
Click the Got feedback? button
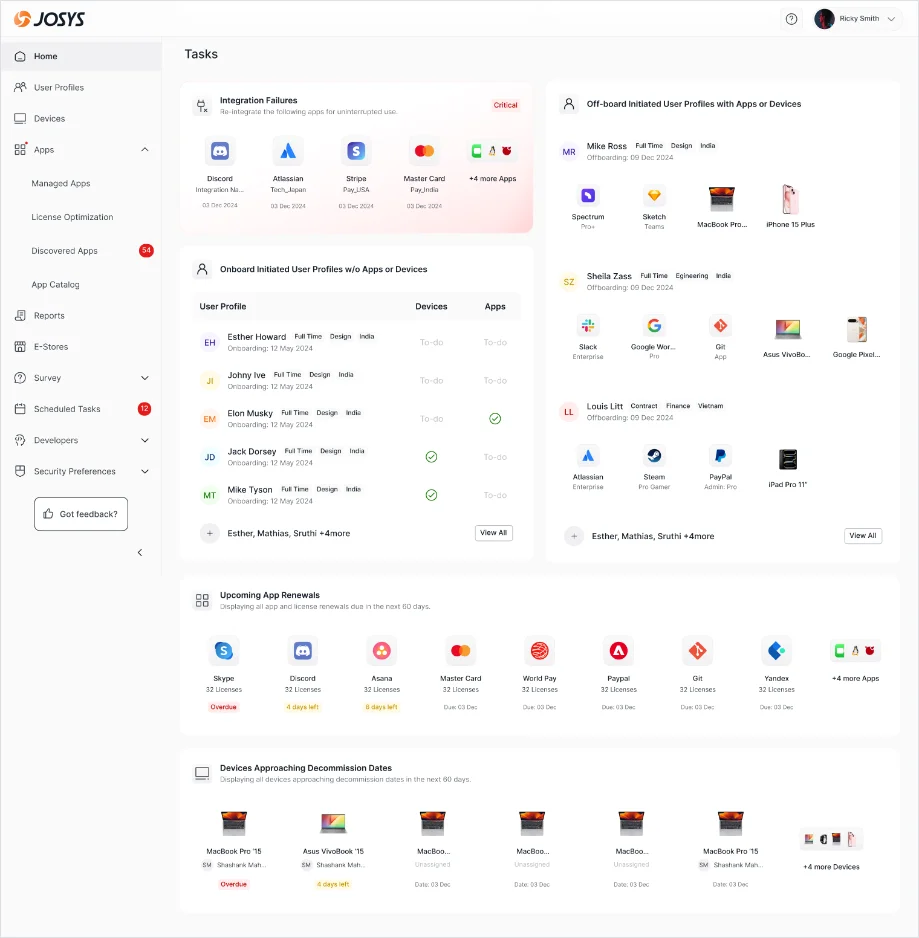(81, 514)
